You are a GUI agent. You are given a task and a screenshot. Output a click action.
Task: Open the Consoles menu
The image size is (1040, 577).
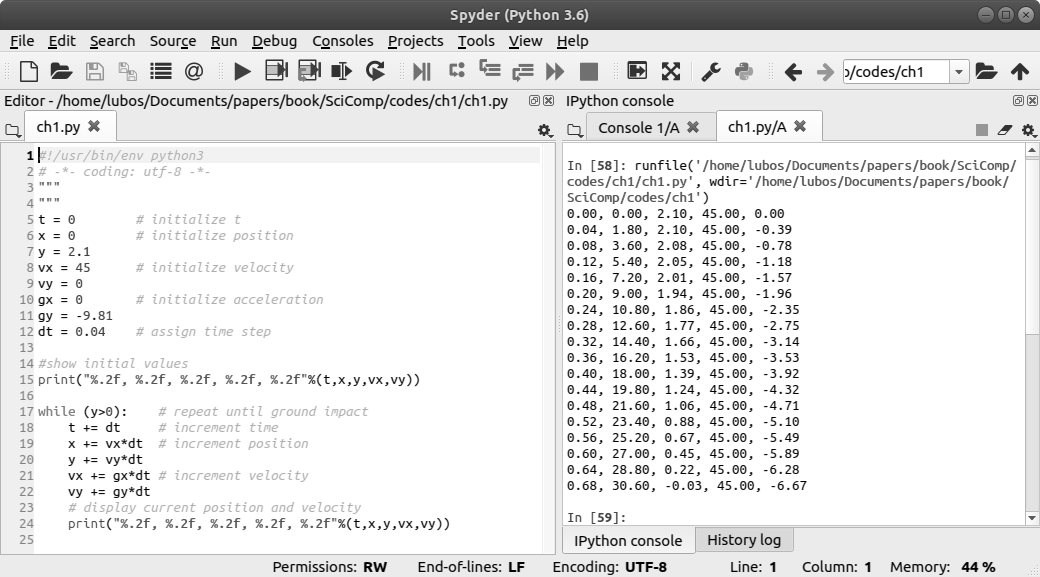[342, 41]
